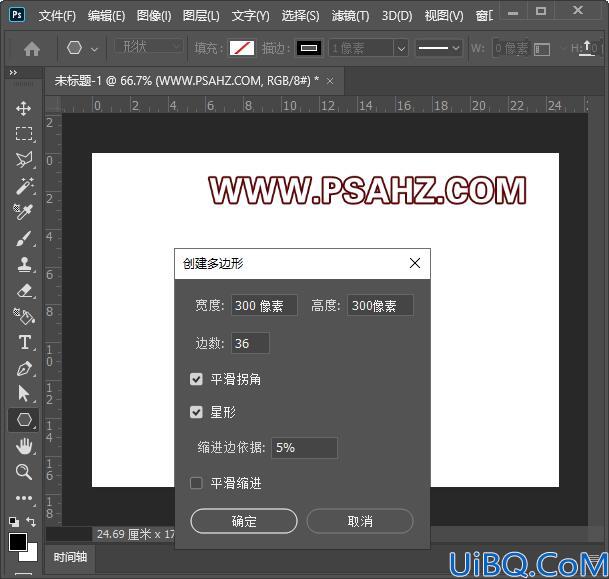This screenshot has width=609, height=579.
Task: Click the 缩进边依据 5% field
Action: tap(304, 448)
